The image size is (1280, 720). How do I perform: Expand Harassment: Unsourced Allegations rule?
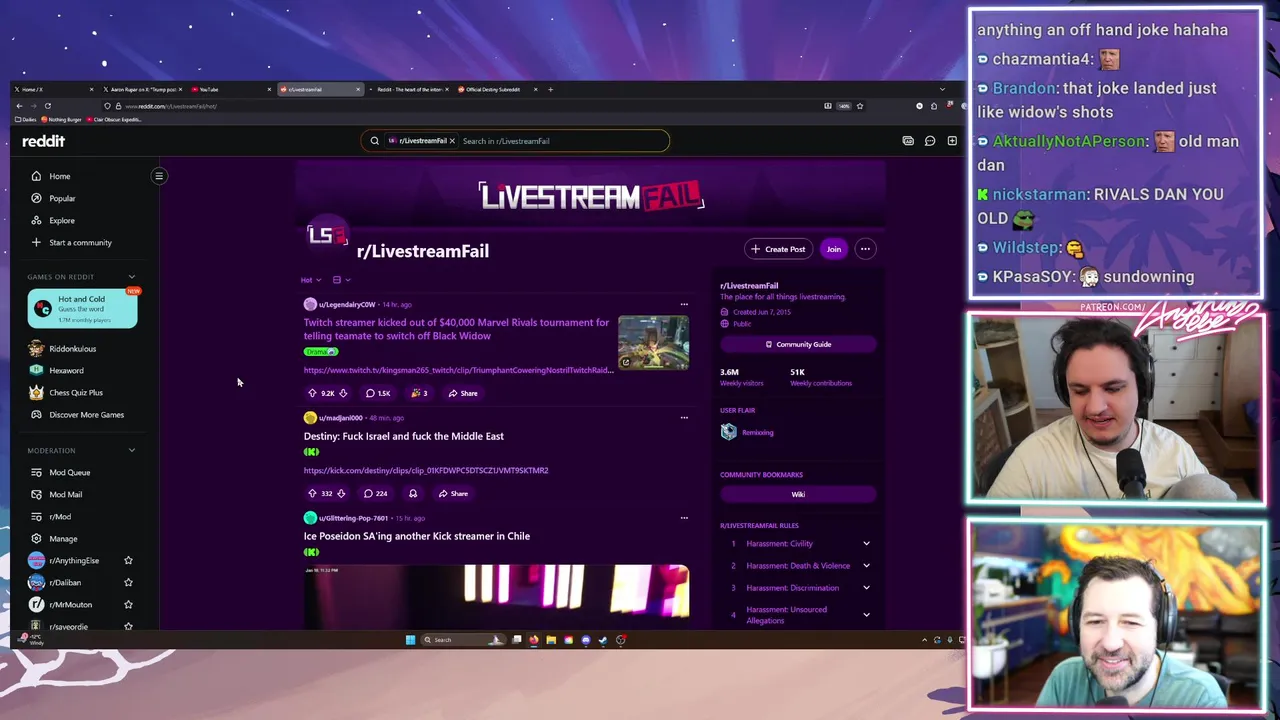(x=866, y=615)
